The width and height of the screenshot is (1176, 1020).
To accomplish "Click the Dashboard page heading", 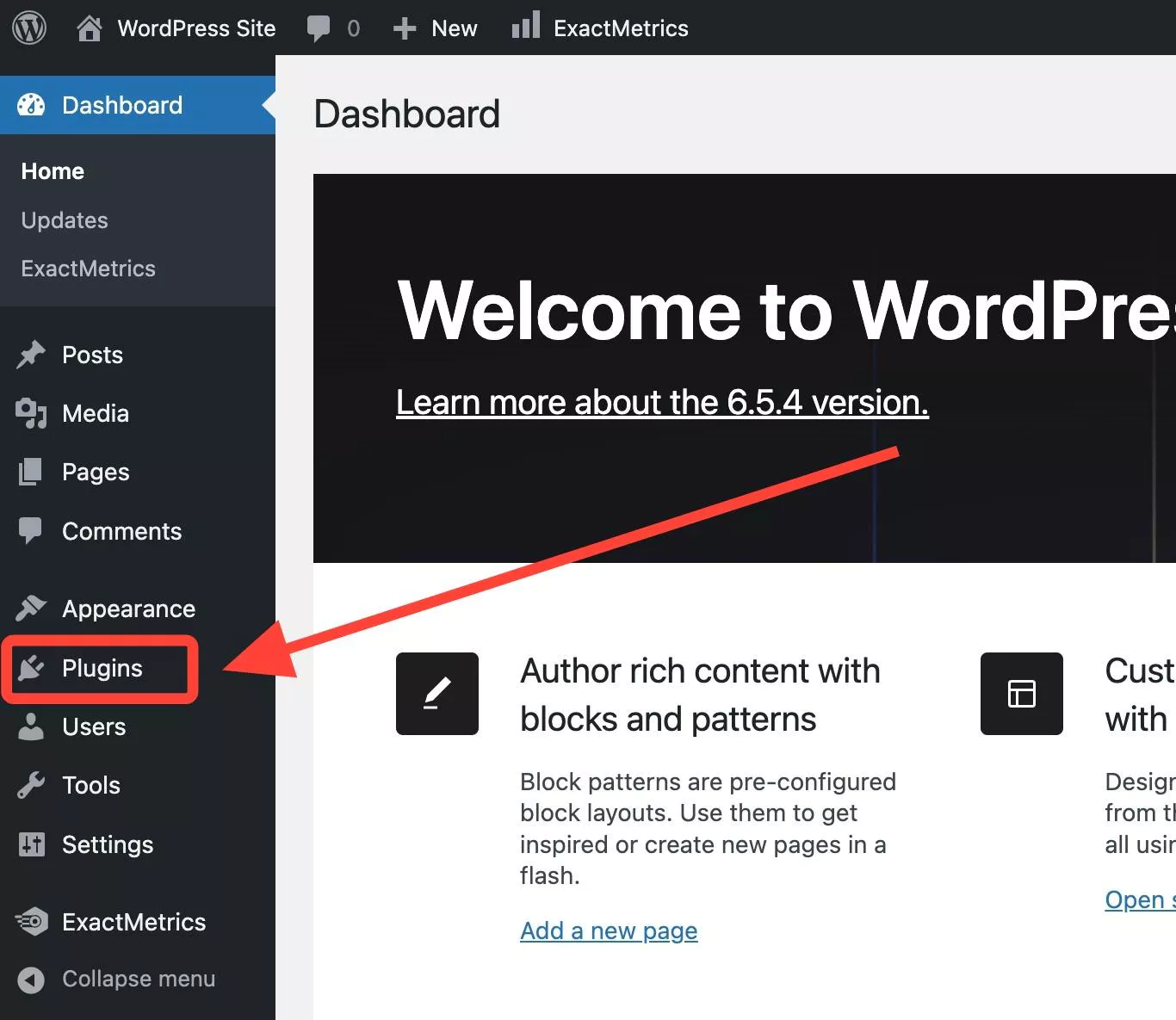I will (406, 114).
